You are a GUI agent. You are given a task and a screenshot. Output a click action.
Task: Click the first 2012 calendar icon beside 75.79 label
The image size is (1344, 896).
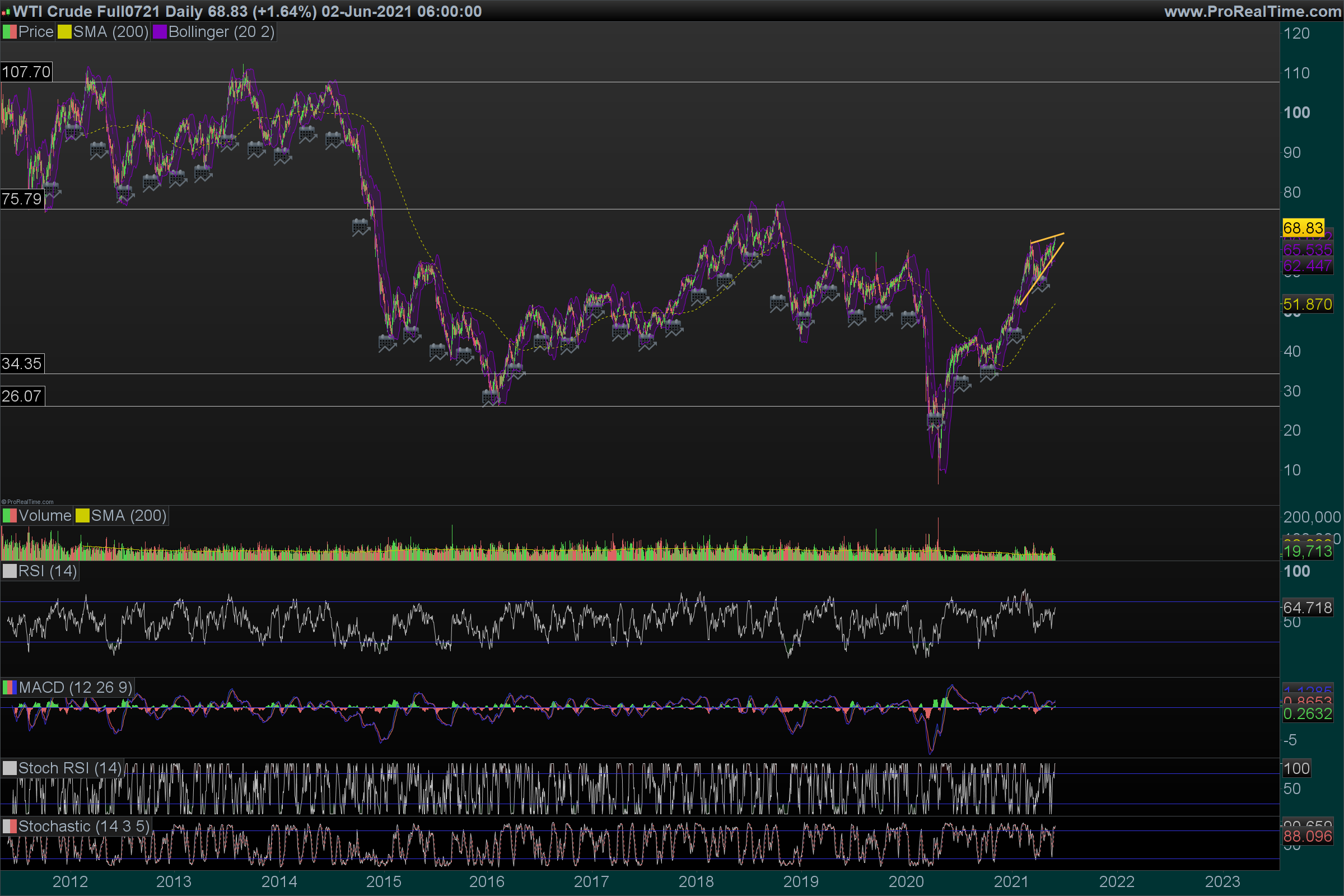[x=52, y=189]
